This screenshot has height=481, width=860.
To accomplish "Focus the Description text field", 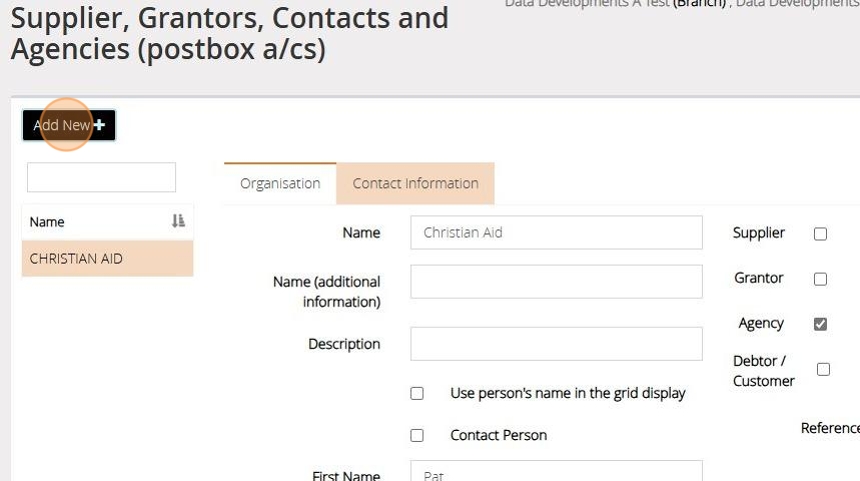I will pyautogui.click(x=556, y=344).
